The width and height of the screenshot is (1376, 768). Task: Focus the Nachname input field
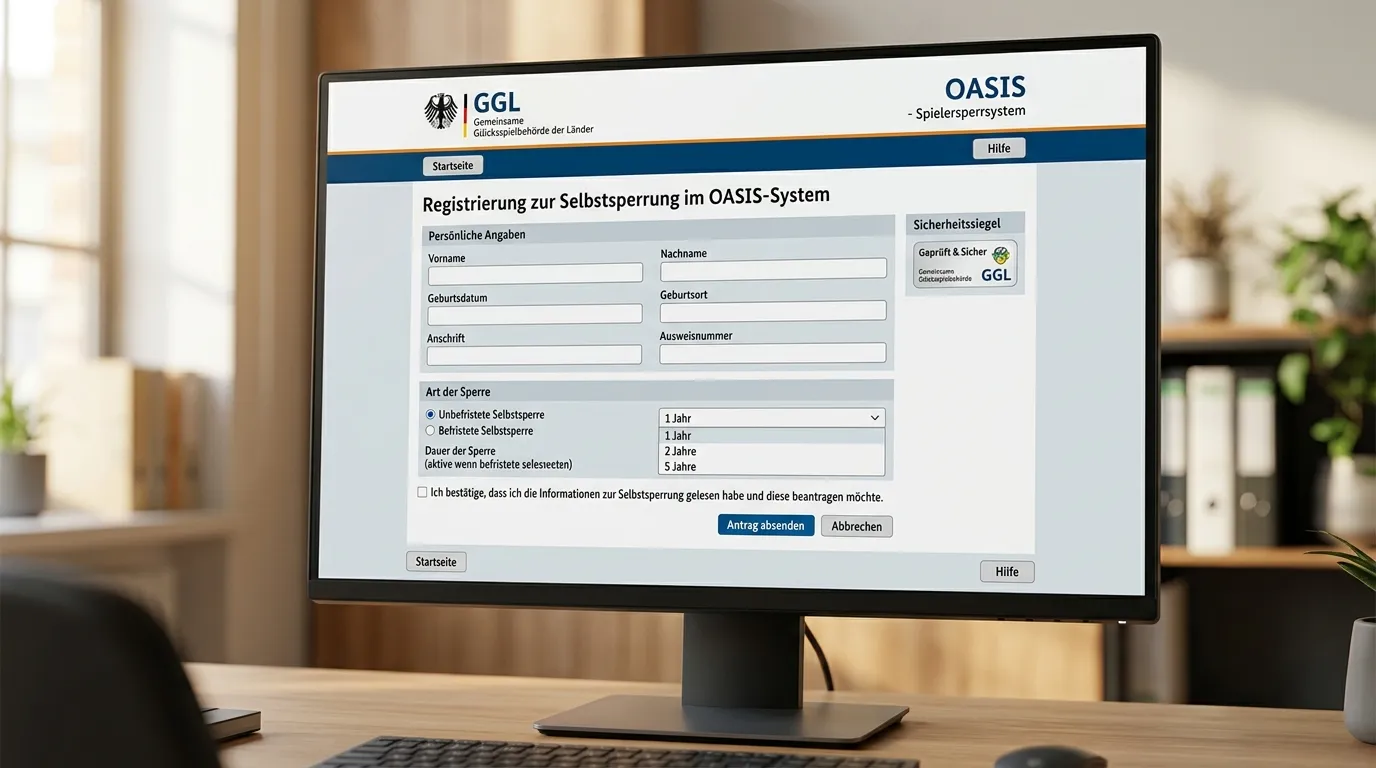[x=774, y=269]
